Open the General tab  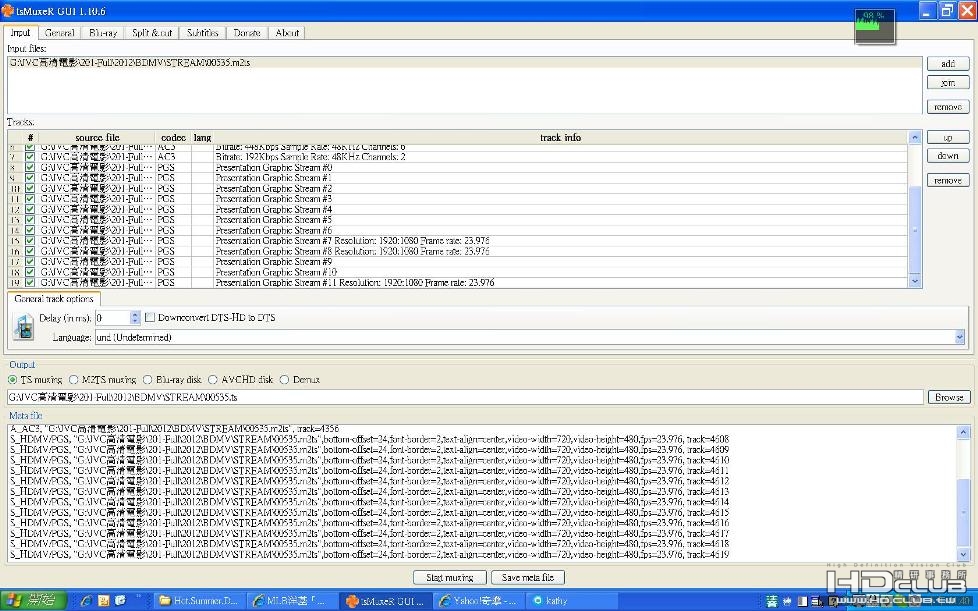[x=60, y=32]
